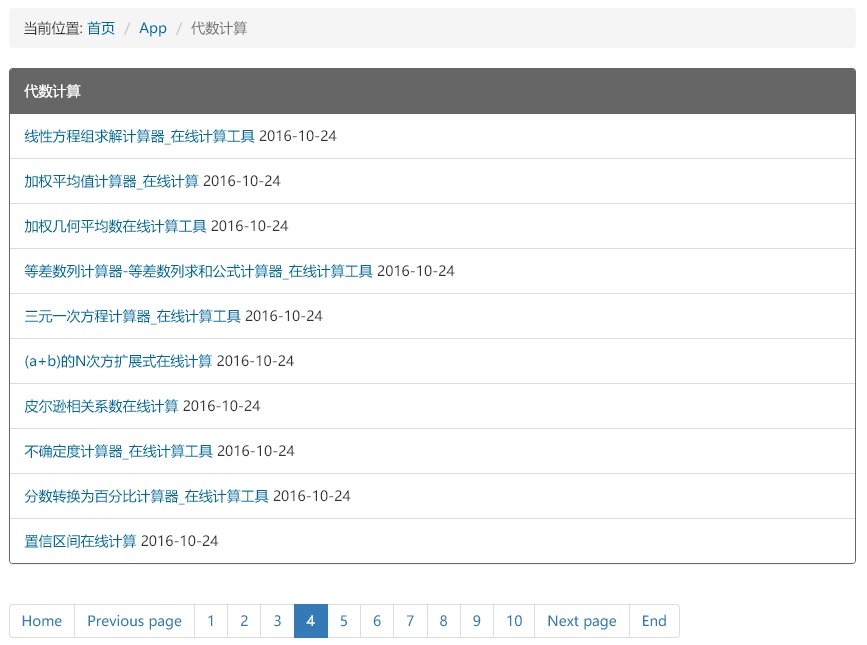Open 皮尔逊相关系数在线计算 link

tap(101, 406)
